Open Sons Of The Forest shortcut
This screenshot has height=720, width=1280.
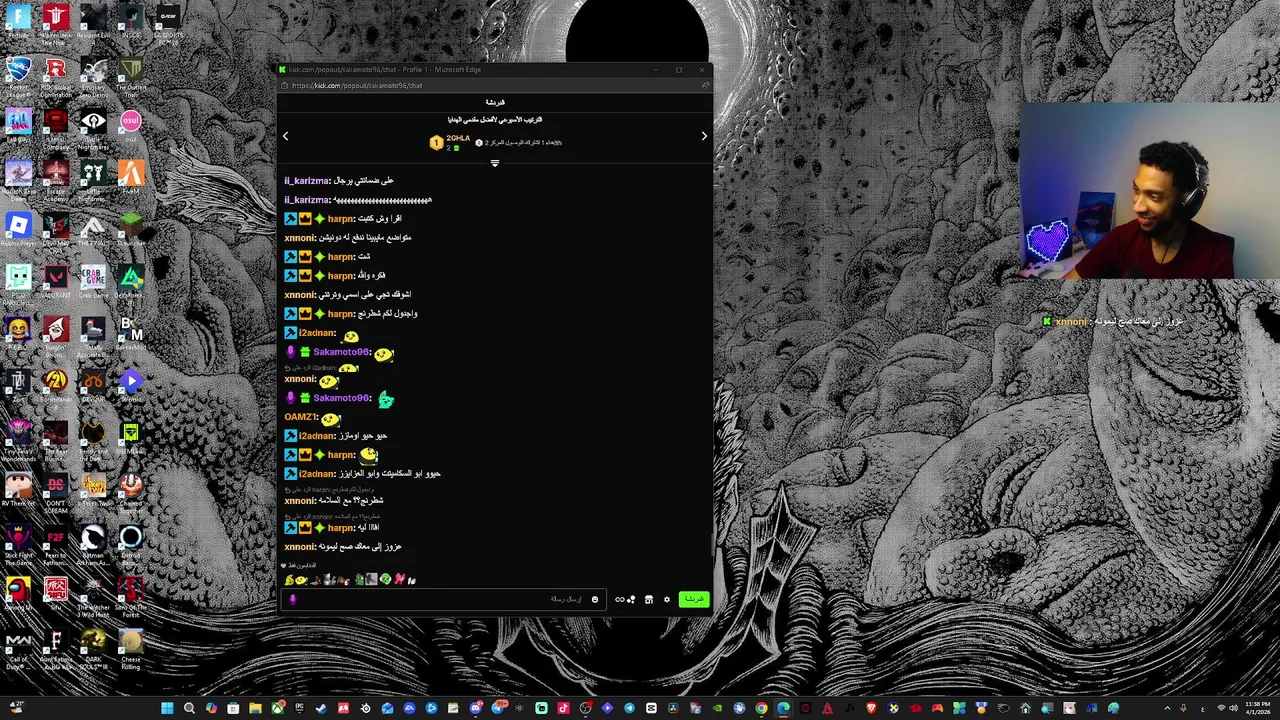point(131,596)
